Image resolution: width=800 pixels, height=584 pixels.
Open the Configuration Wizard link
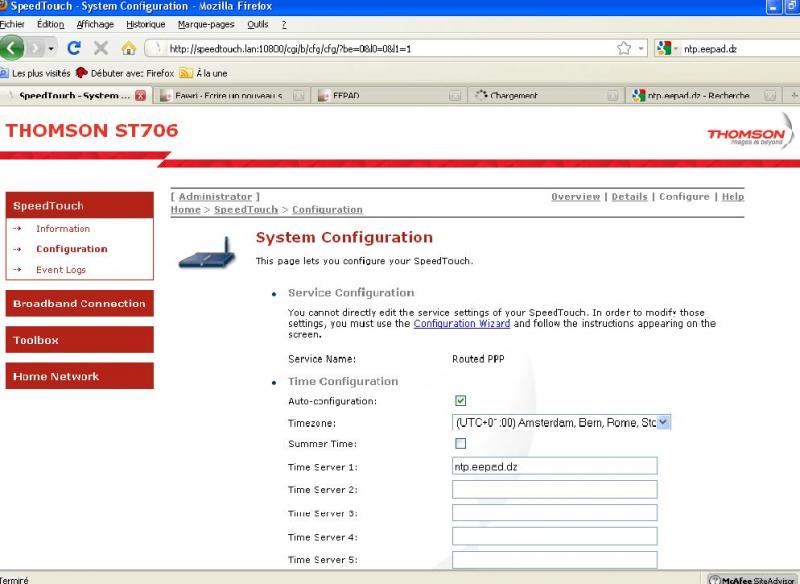click(x=462, y=323)
